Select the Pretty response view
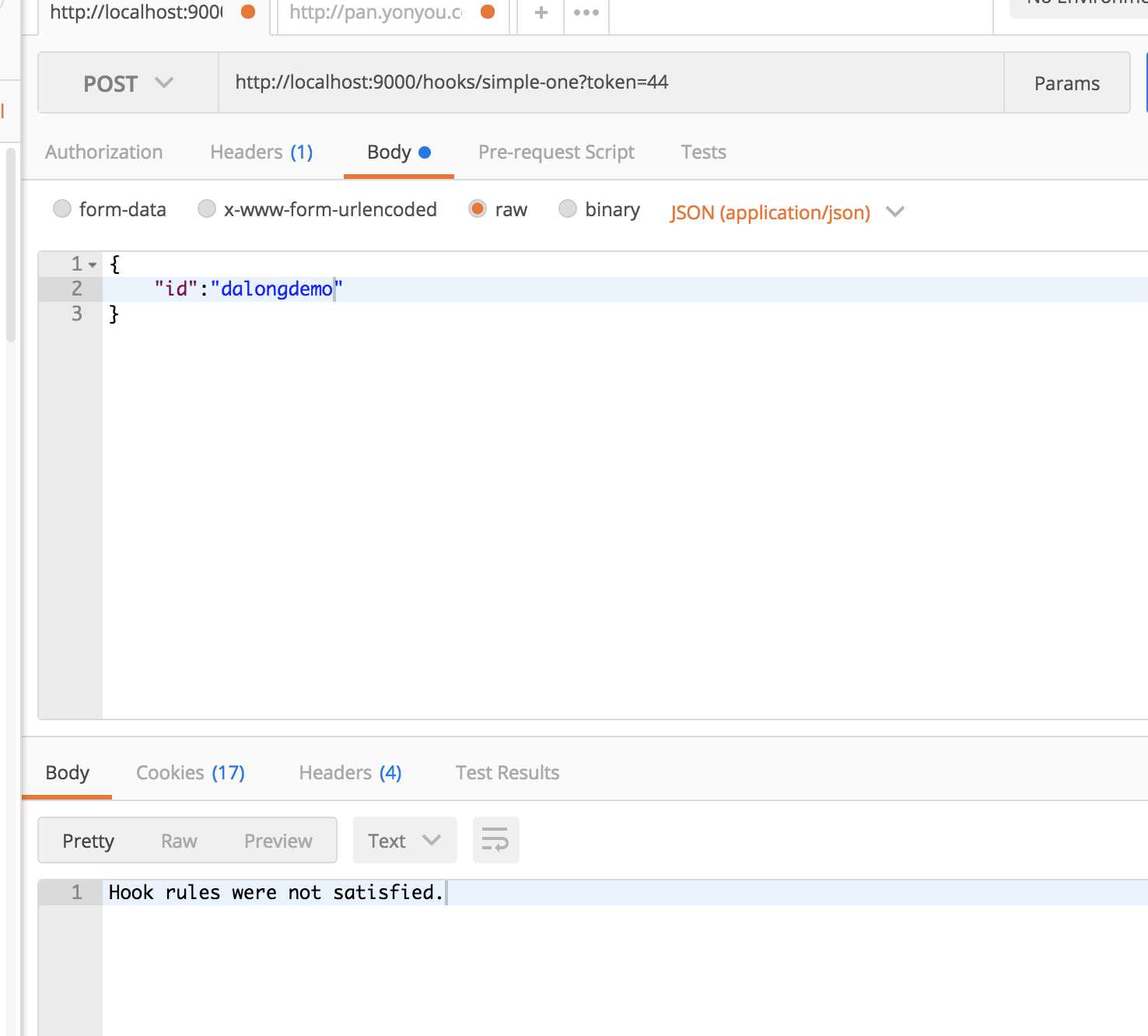Screen dimensions: 1148x1036 [88, 841]
